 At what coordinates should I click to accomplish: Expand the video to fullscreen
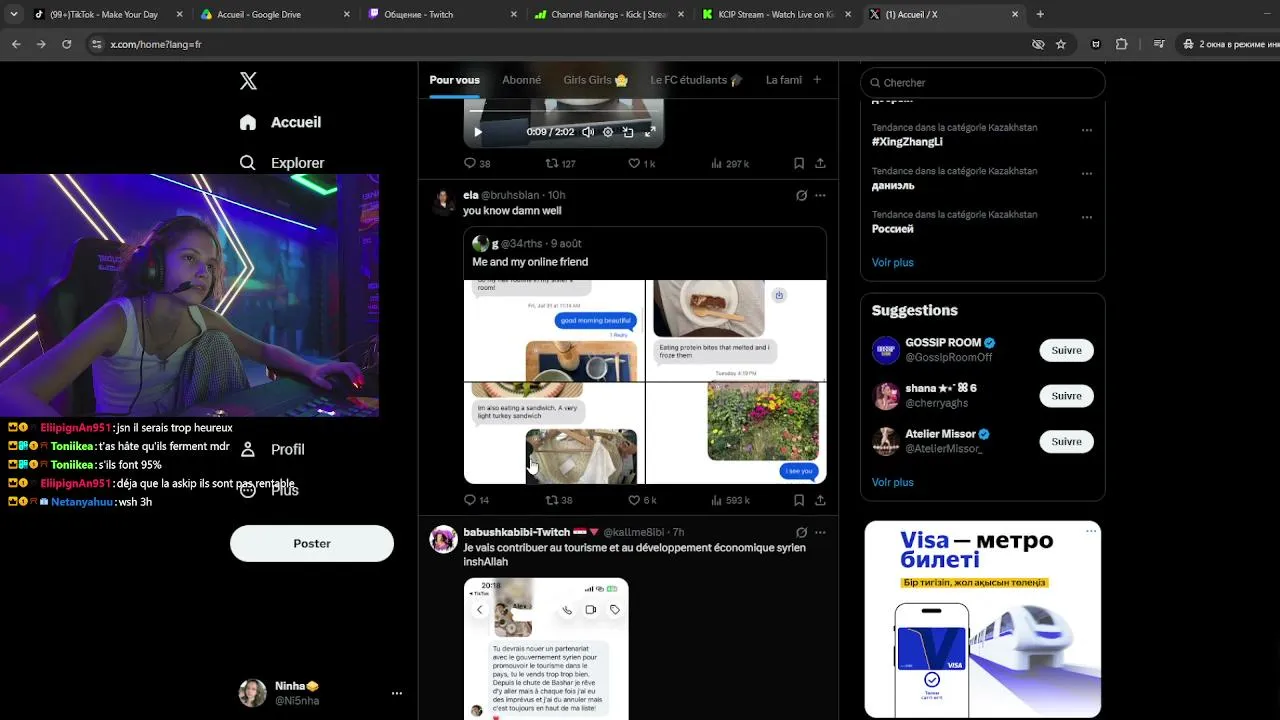click(x=649, y=132)
